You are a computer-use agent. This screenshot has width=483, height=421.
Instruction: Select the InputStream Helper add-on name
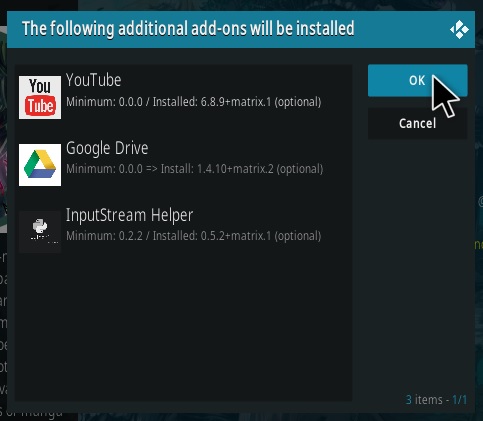[129, 215]
